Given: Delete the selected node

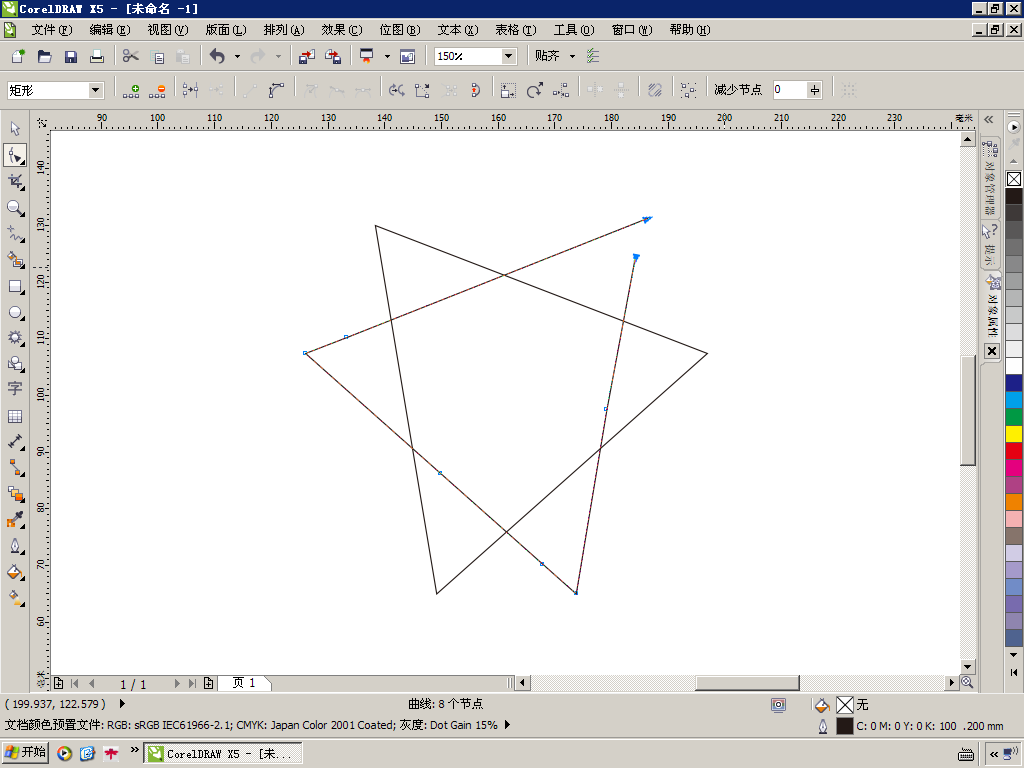Looking at the screenshot, I should click(157, 90).
